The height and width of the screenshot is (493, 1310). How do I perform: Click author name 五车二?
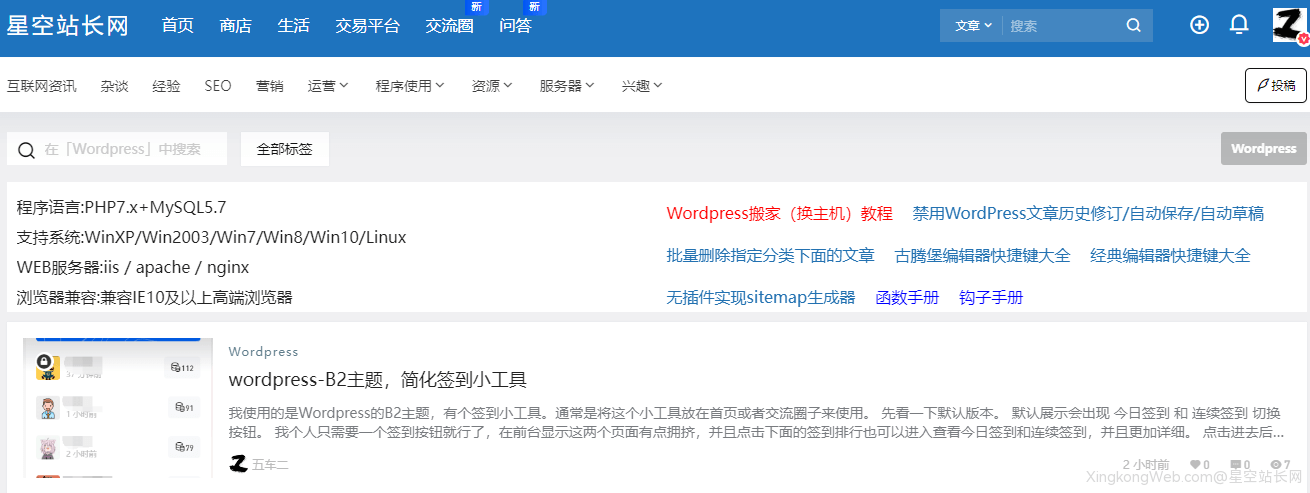pyautogui.click(x=270, y=464)
